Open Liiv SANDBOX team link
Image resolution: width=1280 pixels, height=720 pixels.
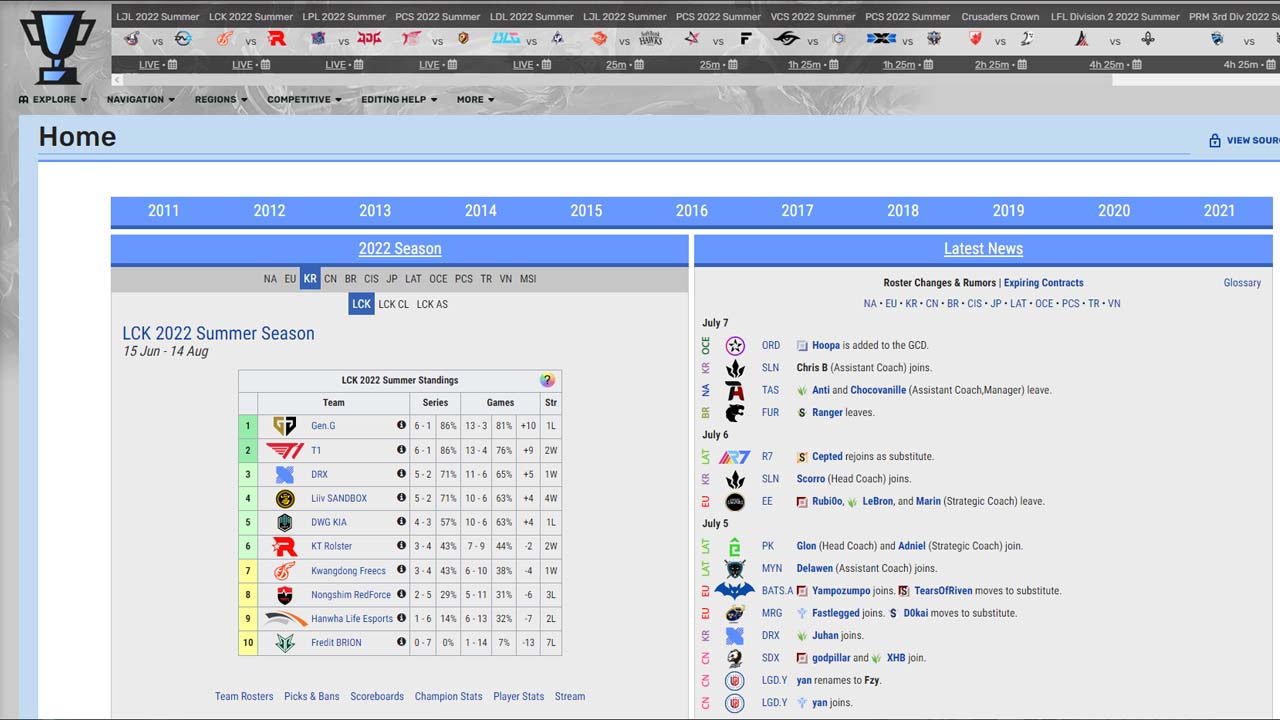tap(339, 498)
